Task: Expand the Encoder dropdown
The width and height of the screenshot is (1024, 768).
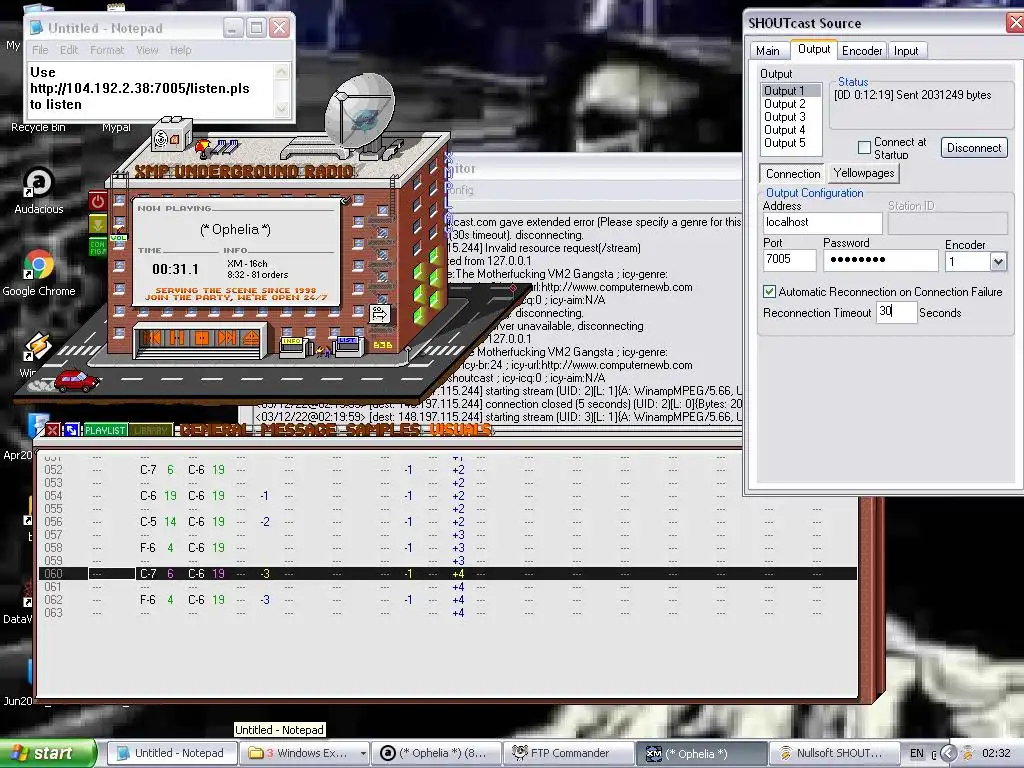Action: (997, 262)
